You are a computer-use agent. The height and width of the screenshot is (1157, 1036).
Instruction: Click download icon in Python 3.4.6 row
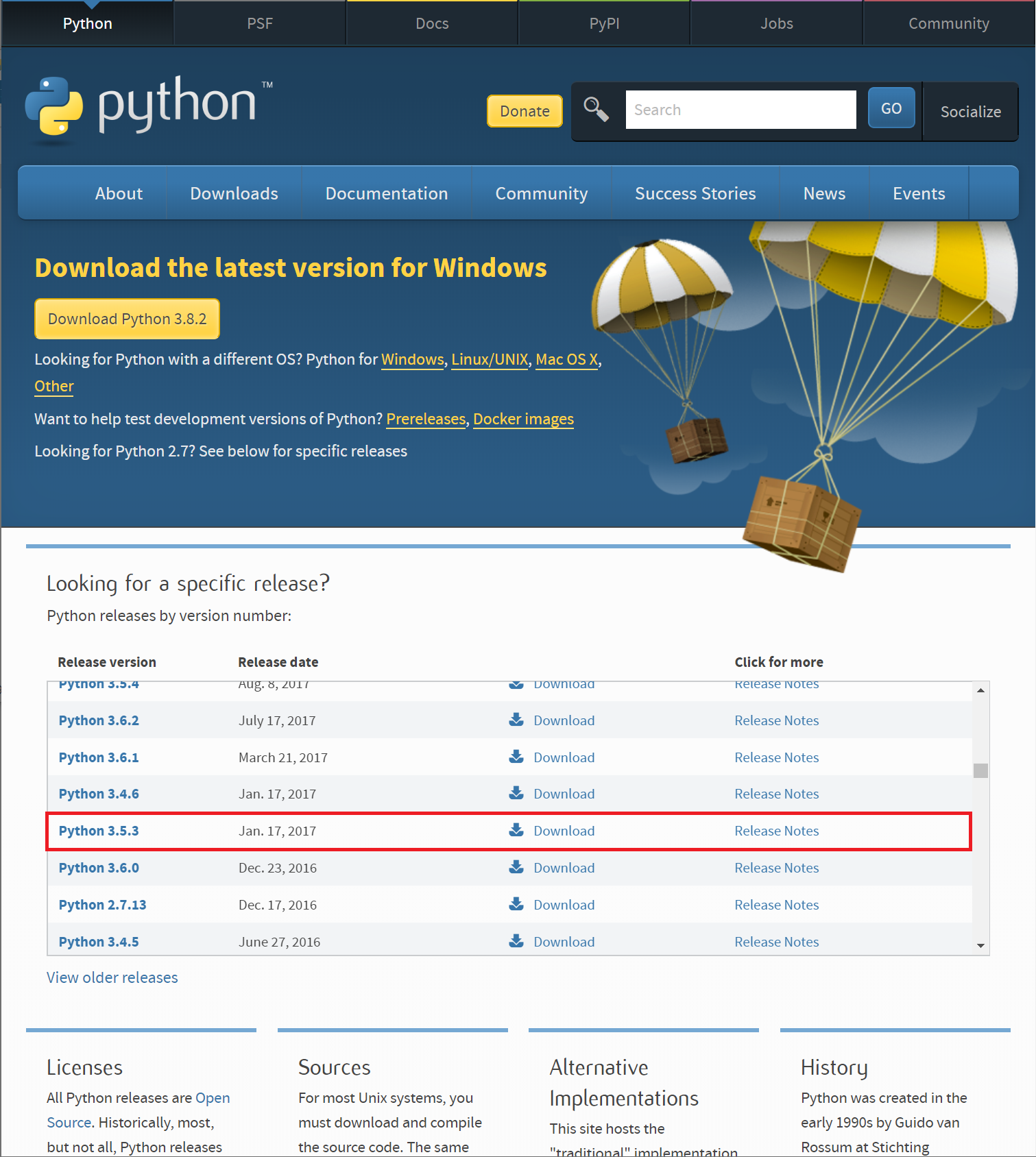coord(516,793)
